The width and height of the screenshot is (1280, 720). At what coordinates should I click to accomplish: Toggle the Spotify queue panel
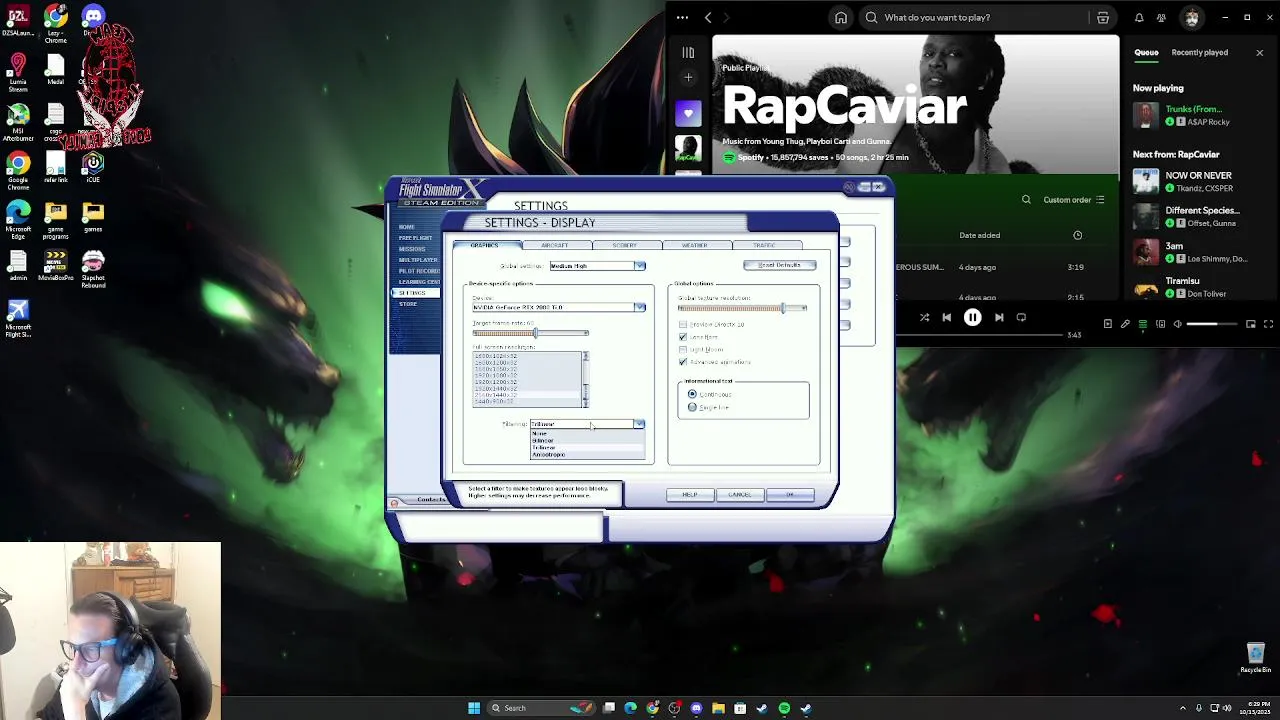(x=1143, y=324)
